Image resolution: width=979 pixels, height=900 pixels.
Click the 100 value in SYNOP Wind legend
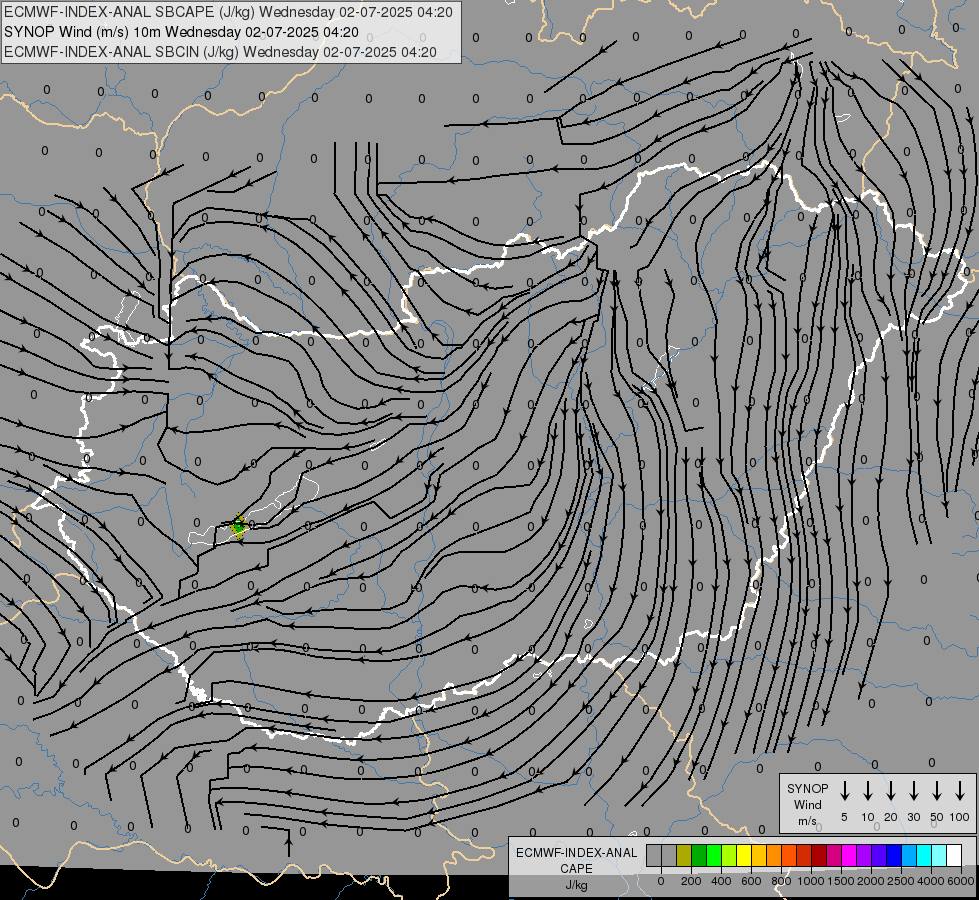(x=960, y=817)
